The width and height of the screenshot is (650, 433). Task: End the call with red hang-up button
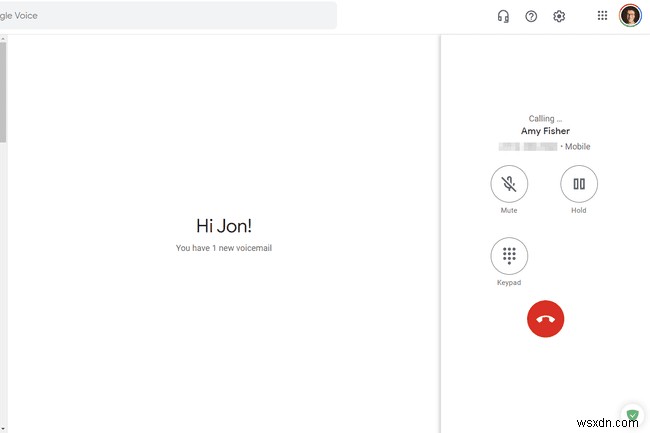tap(546, 319)
